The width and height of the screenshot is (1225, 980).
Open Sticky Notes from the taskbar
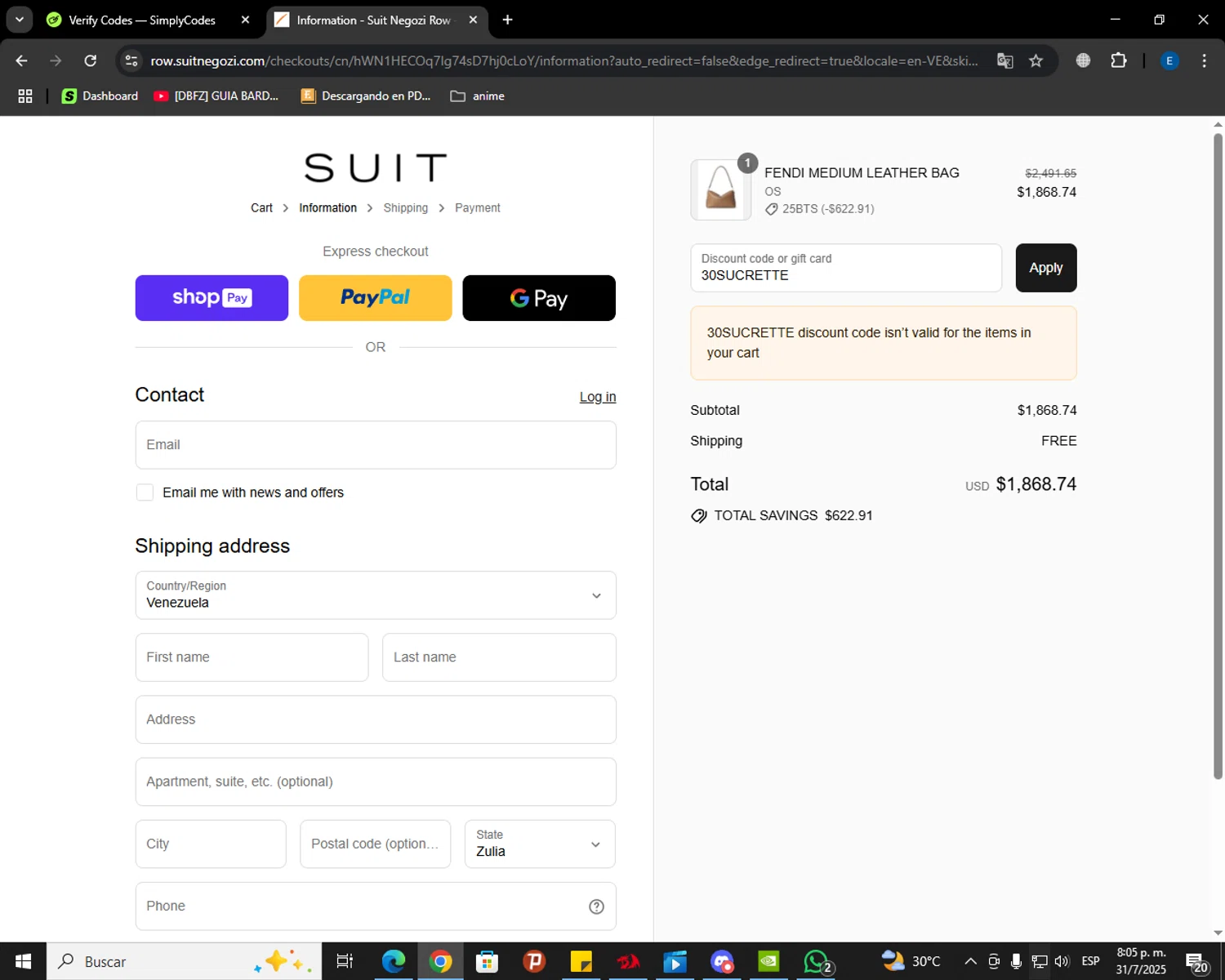pyautogui.click(x=581, y=961)
